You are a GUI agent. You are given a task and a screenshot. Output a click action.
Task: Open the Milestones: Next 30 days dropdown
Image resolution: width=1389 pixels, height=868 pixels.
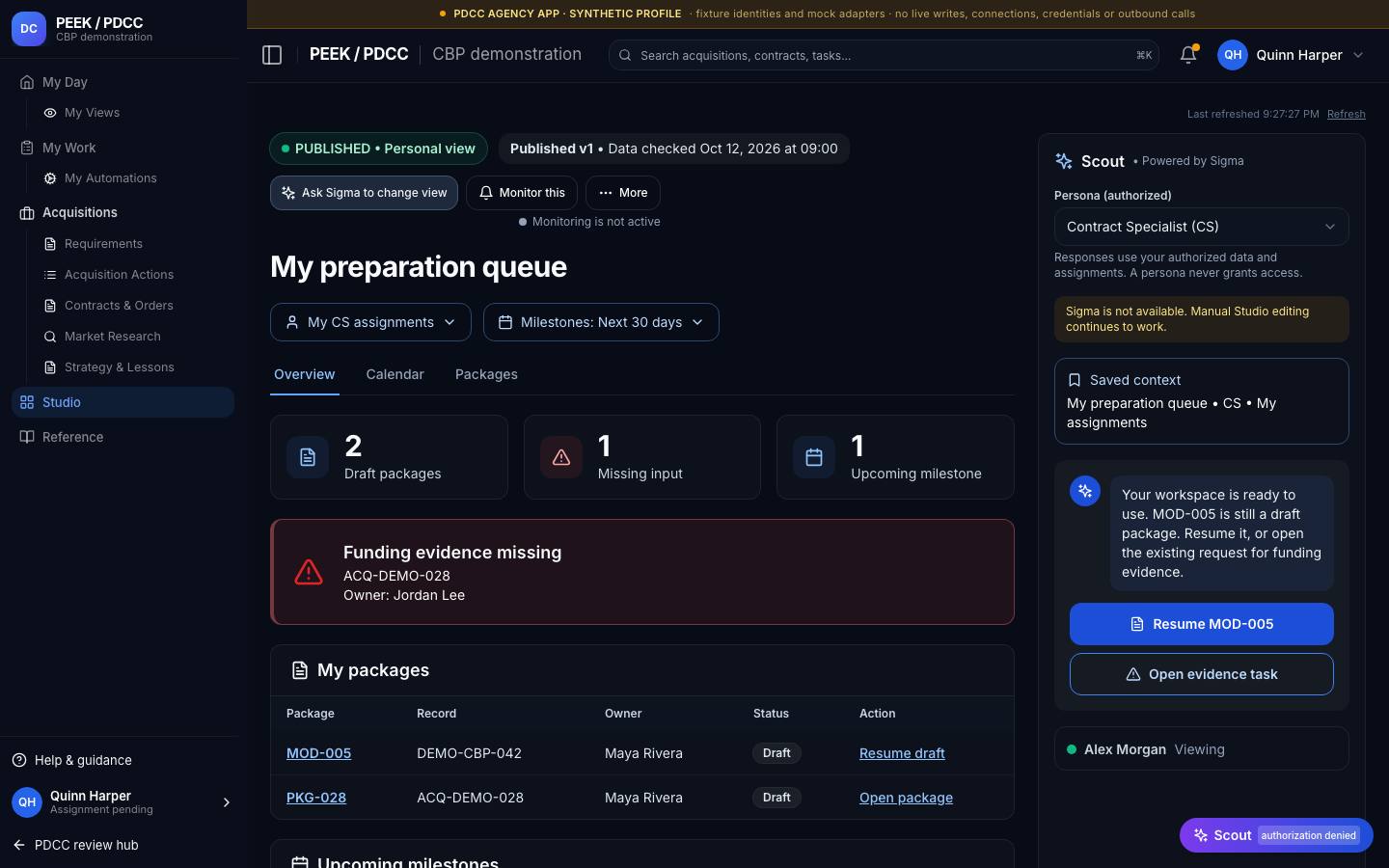(x=601, y=322)
